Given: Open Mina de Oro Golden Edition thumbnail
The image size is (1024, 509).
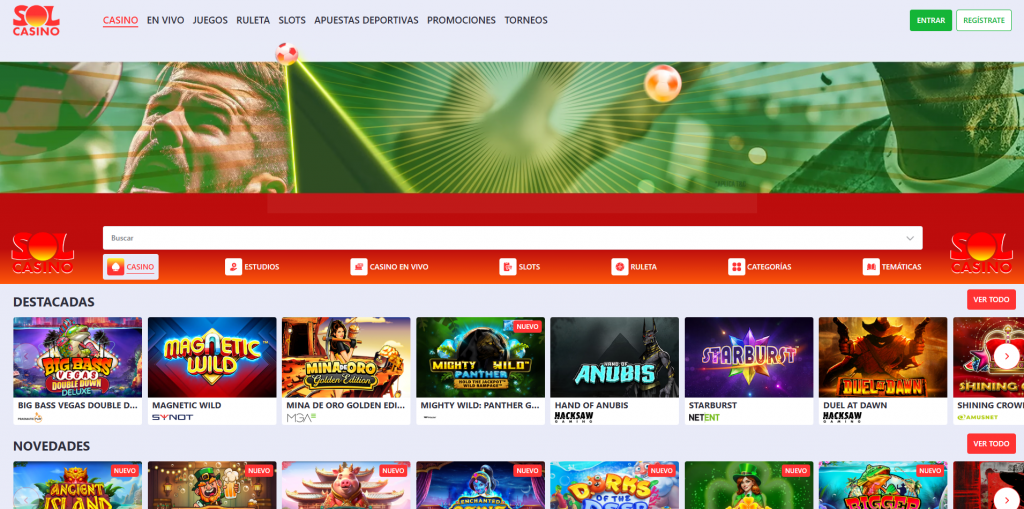Looking at the screenshot, I should (x=346, y=357).
